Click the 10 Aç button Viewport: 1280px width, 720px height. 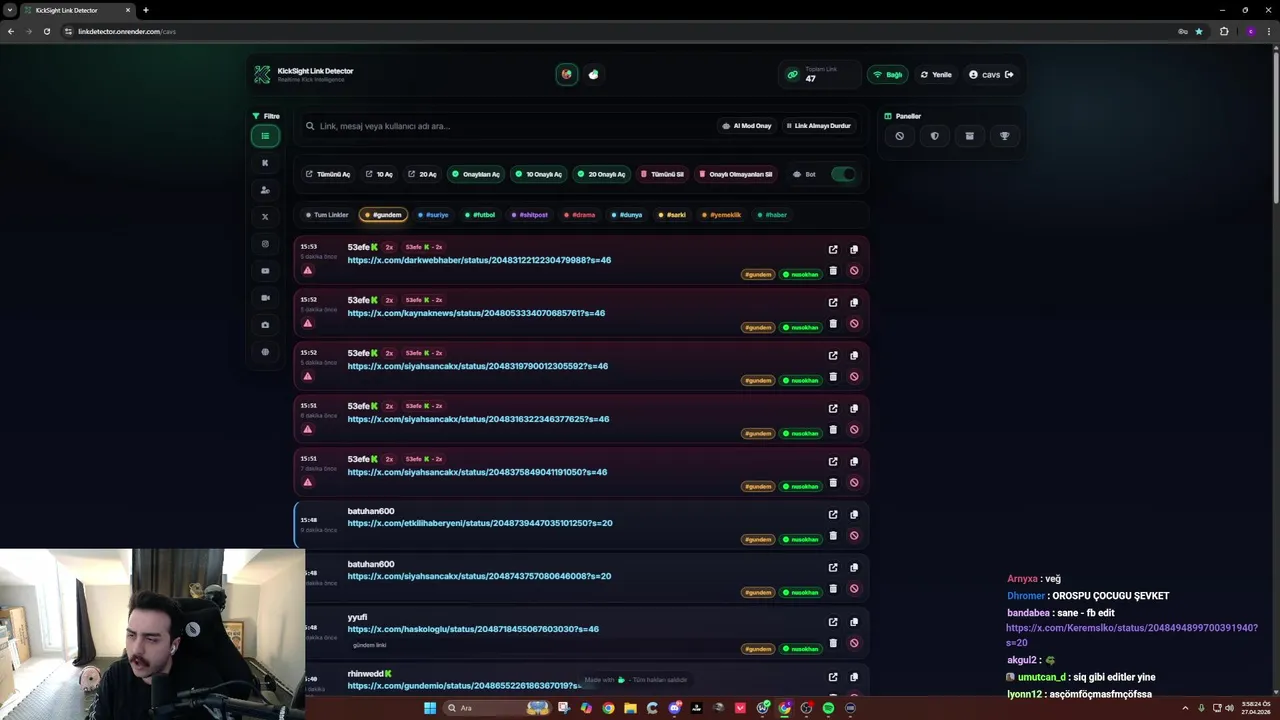point(379,174)
